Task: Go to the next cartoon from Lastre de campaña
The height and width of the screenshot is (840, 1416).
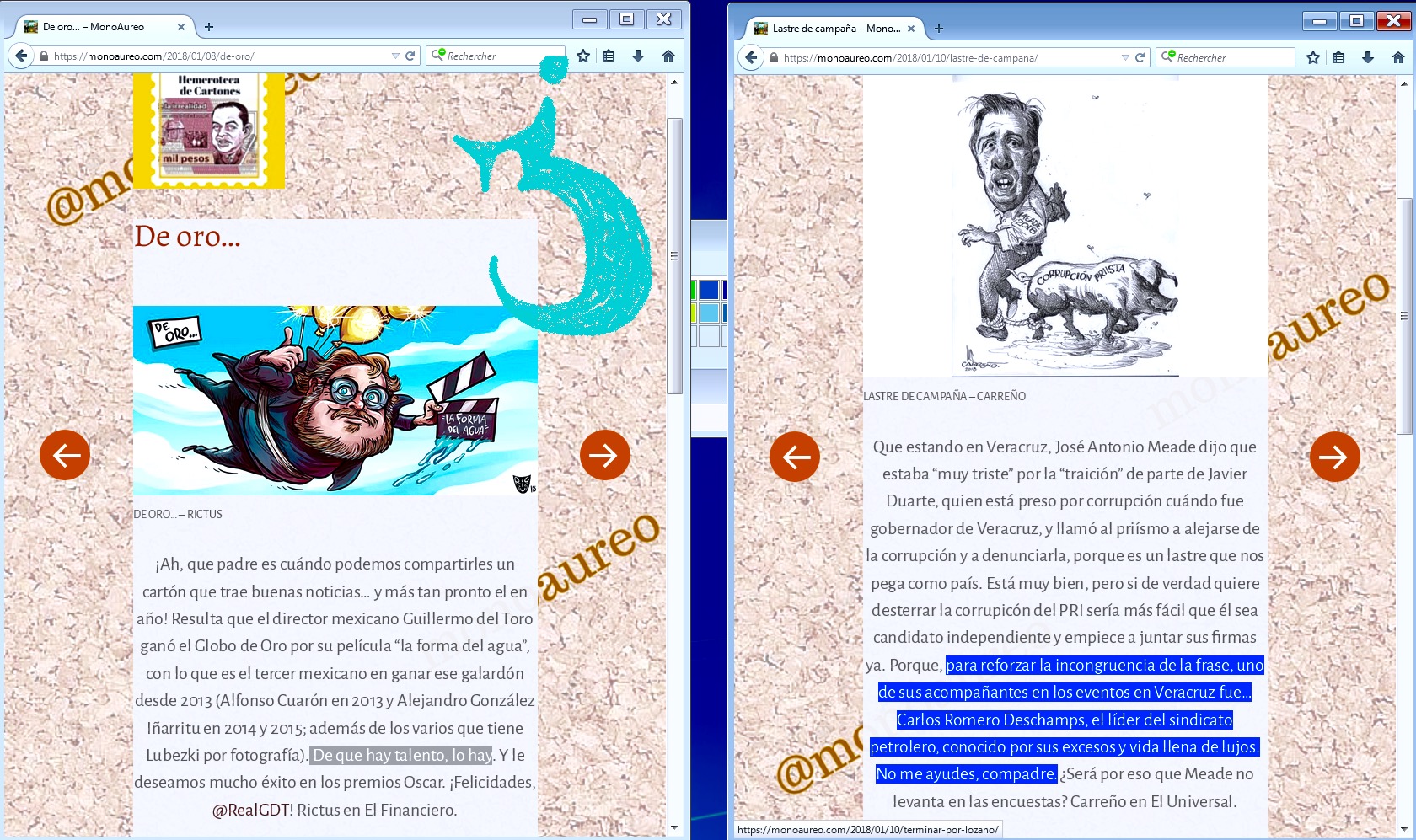Action: [x=1335, y=457]
